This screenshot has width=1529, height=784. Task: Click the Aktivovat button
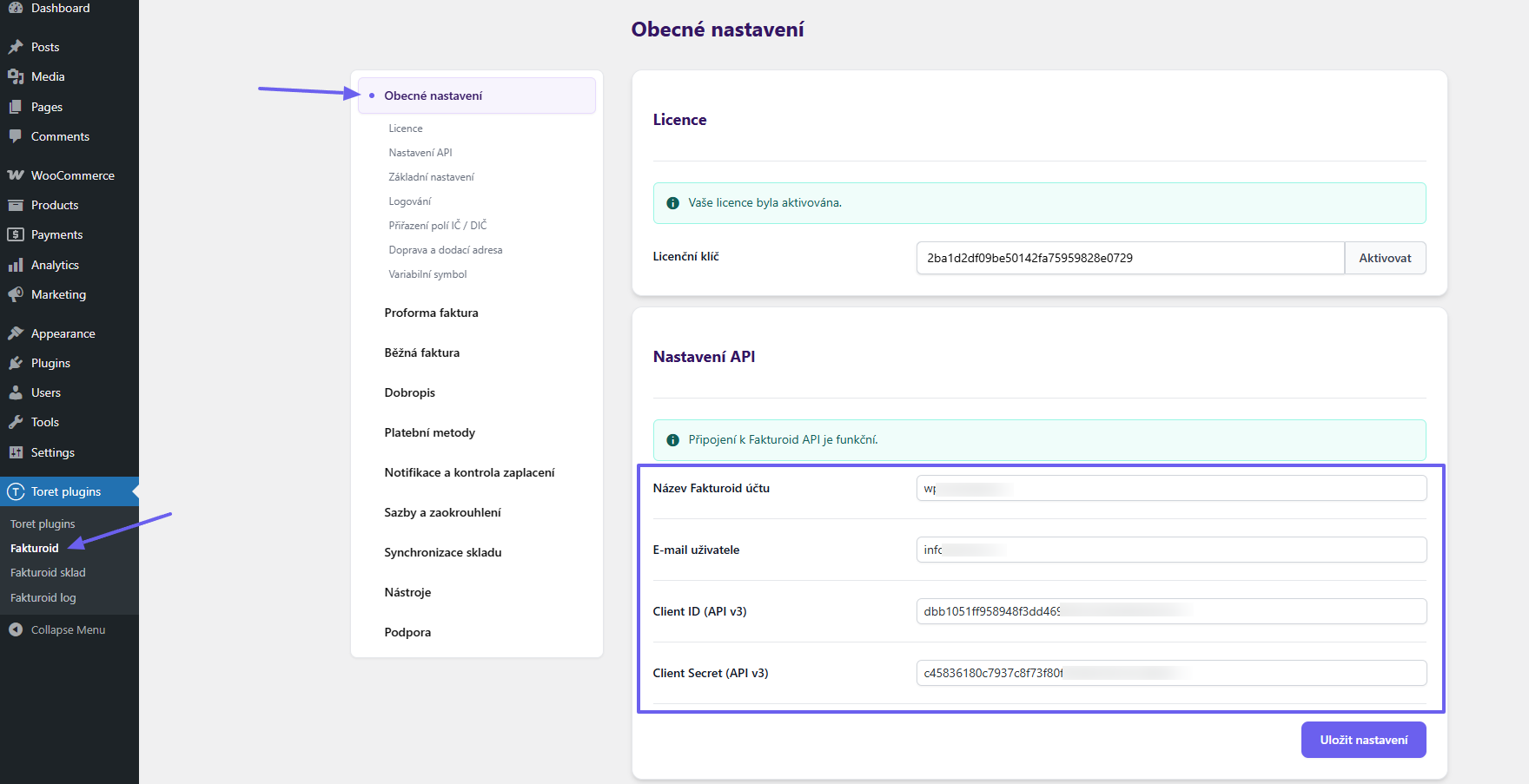[x=1385, y=258]
